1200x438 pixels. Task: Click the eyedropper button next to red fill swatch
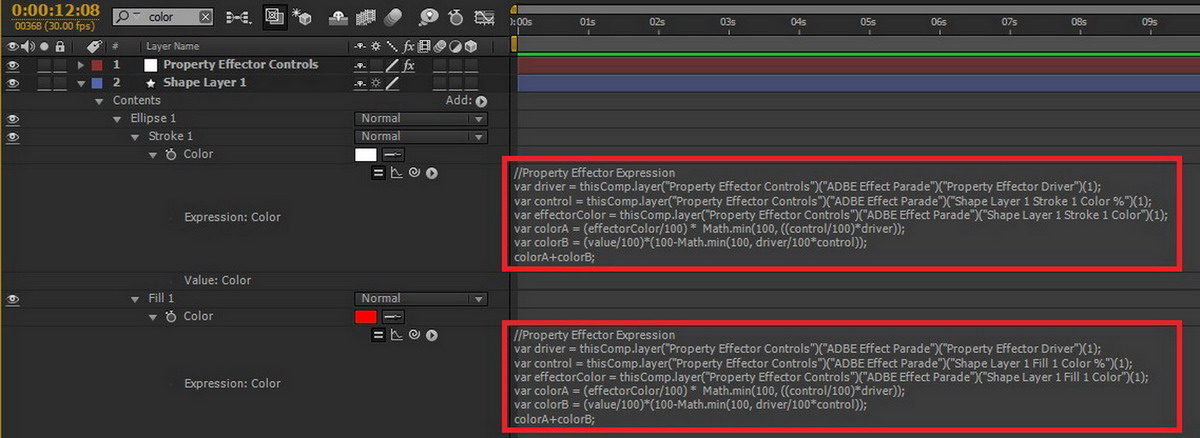[x=393, y=316]
